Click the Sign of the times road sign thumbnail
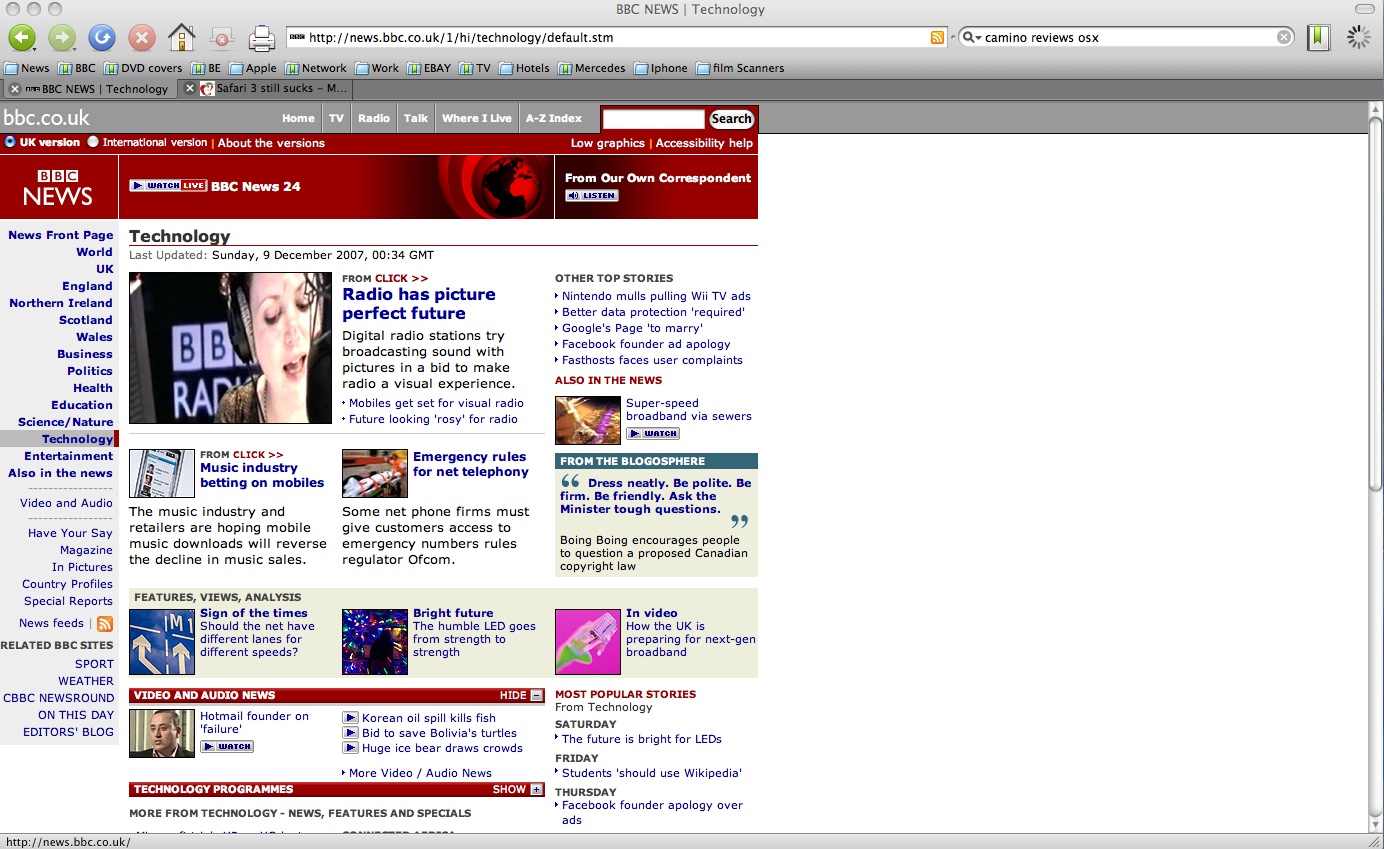1384x849 pixels. (162, 641)
